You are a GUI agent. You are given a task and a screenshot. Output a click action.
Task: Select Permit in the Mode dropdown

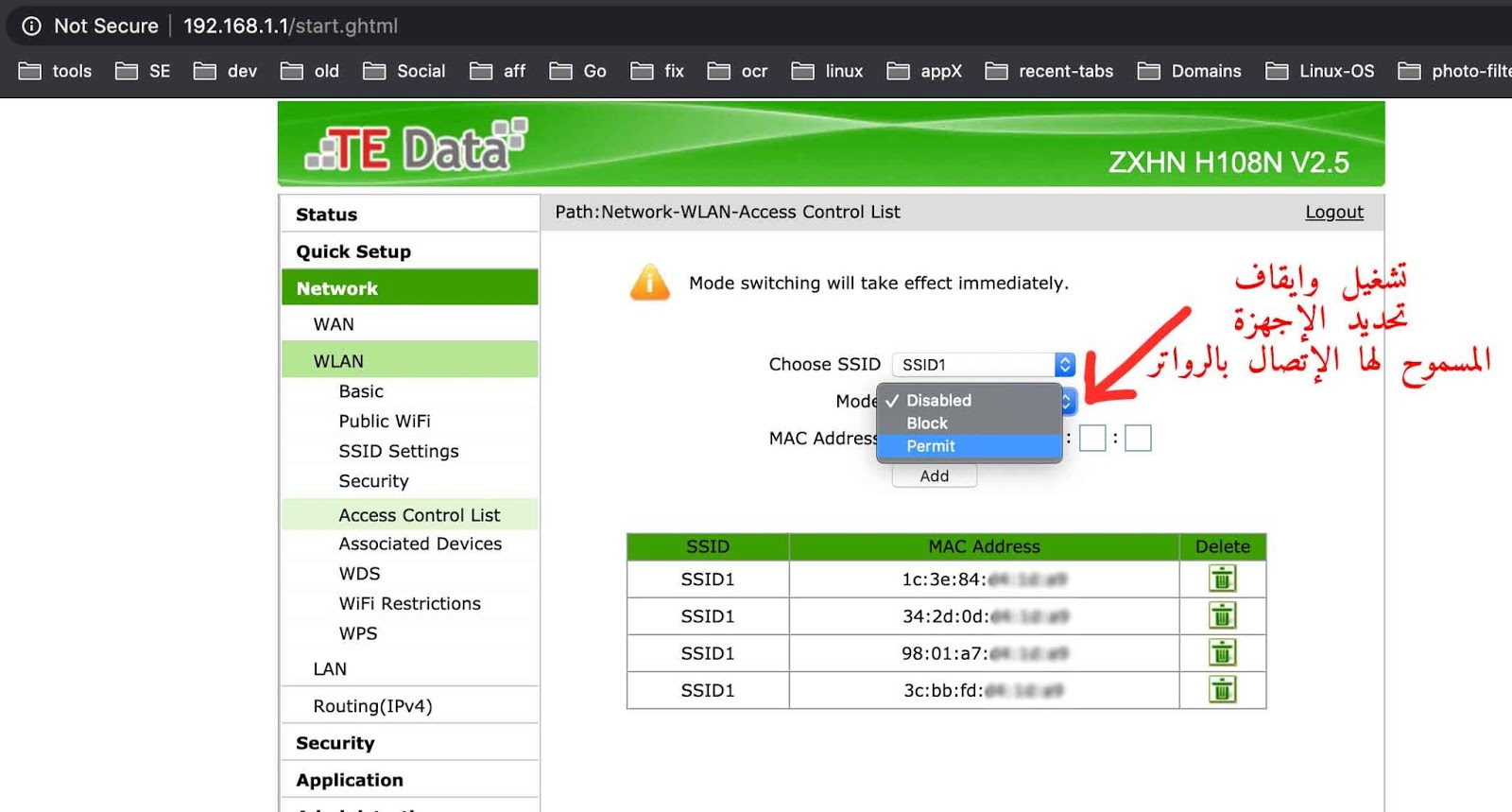pos(931,446)
